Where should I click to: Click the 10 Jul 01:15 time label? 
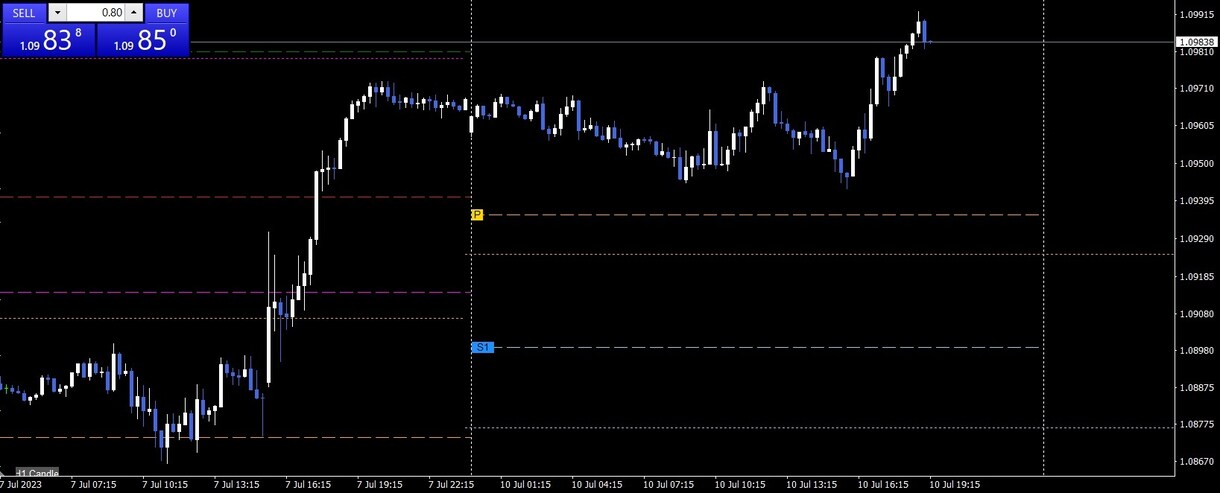pyautogui.click(x=525, y=485)
